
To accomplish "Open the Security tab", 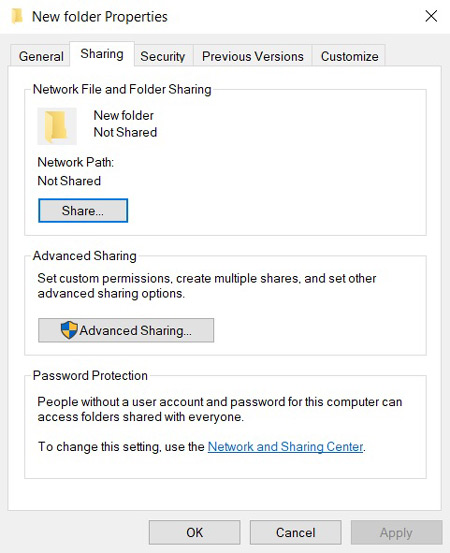I will [x=163, y=56].
